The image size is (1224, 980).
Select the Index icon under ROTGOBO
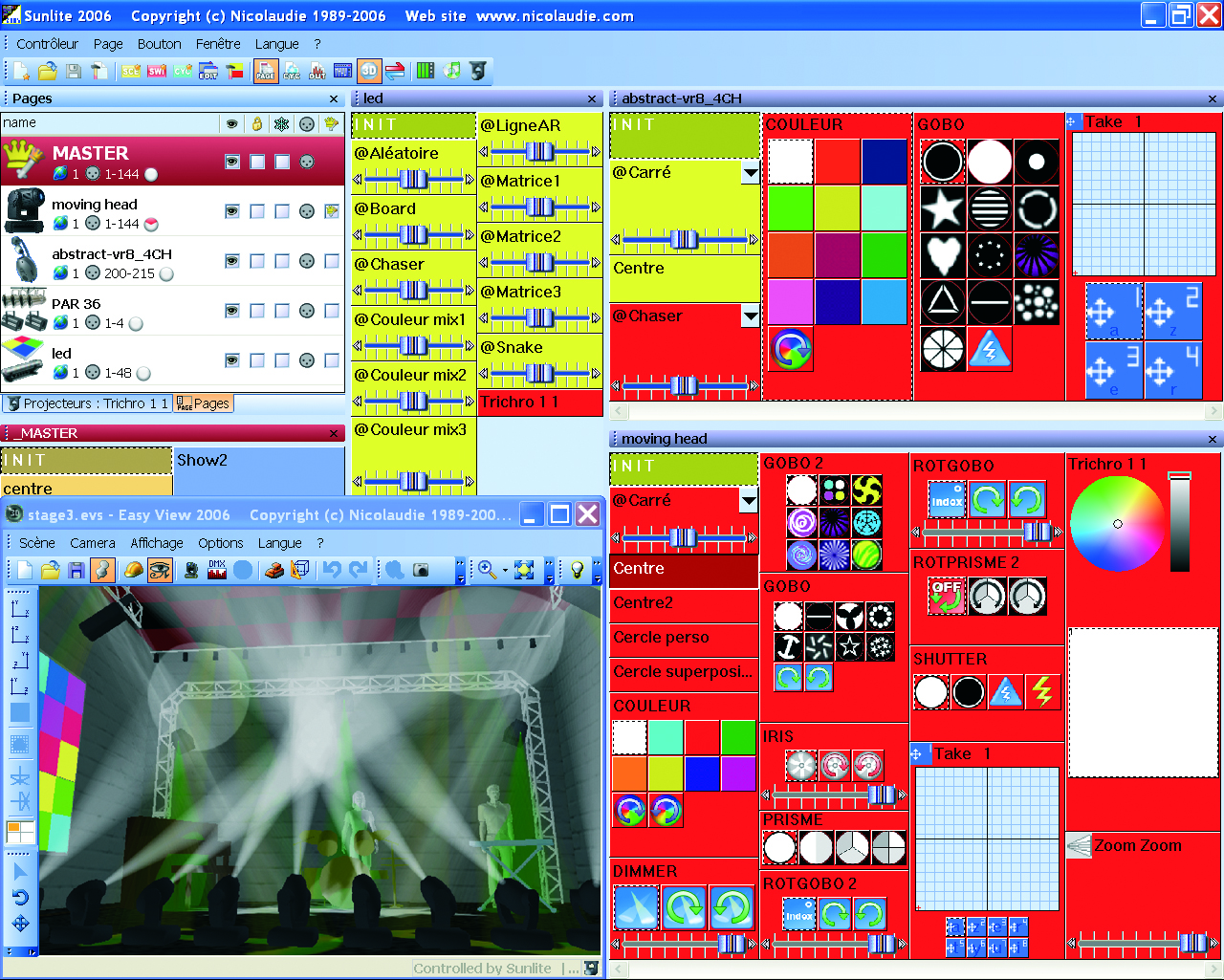pos(947,500)
